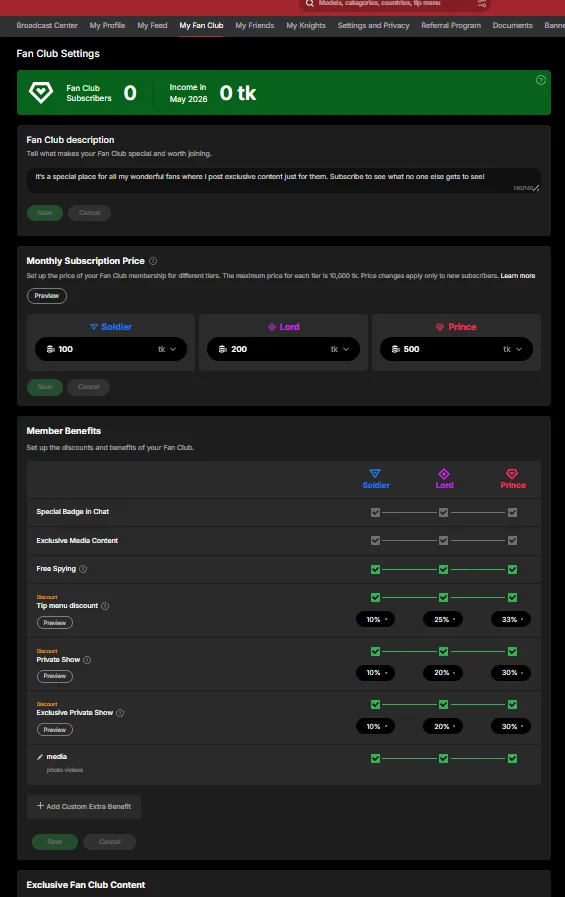Click the info icon beside Monthly Subscription Price
The width and height of the screenshot is (565, 897).
pyautogui.click(x=153, y=261)
